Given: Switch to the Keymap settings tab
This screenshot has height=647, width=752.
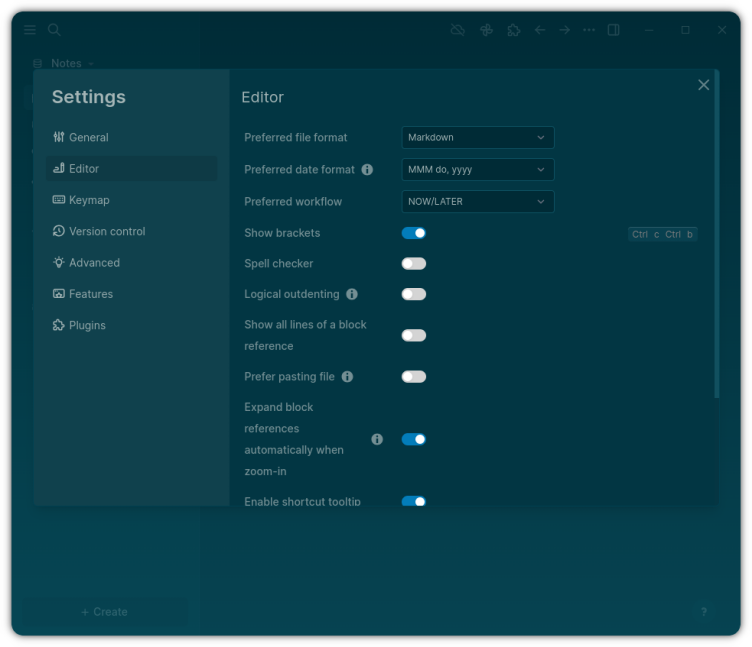Looking at the screenshot, I should pos(89,200).
